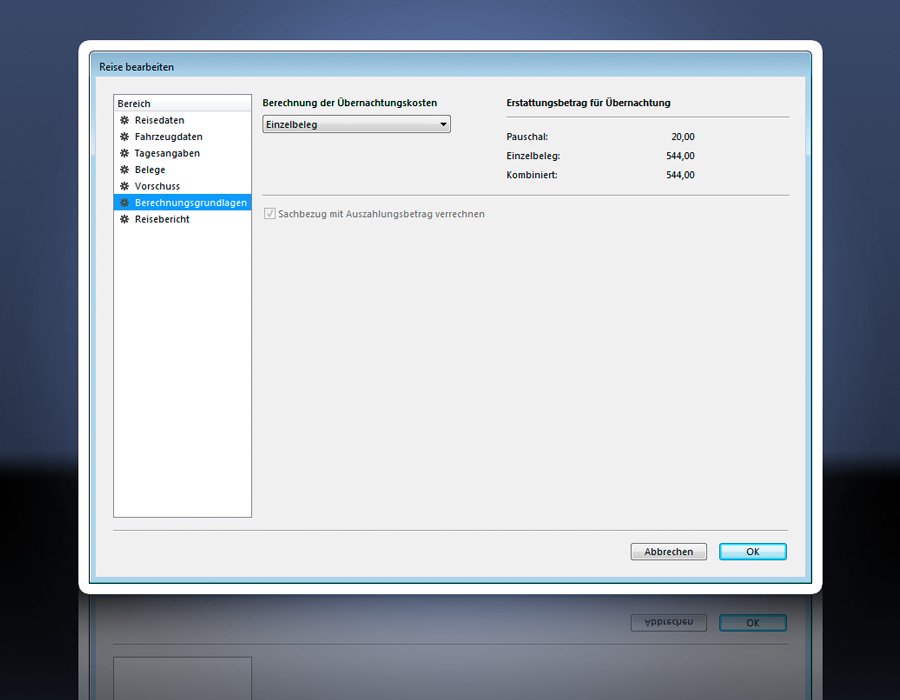The height and width of the screenshot is (700, 900).
Task: Click the gear icon beside Tagesangaben
Action: [x=124, y=153]
